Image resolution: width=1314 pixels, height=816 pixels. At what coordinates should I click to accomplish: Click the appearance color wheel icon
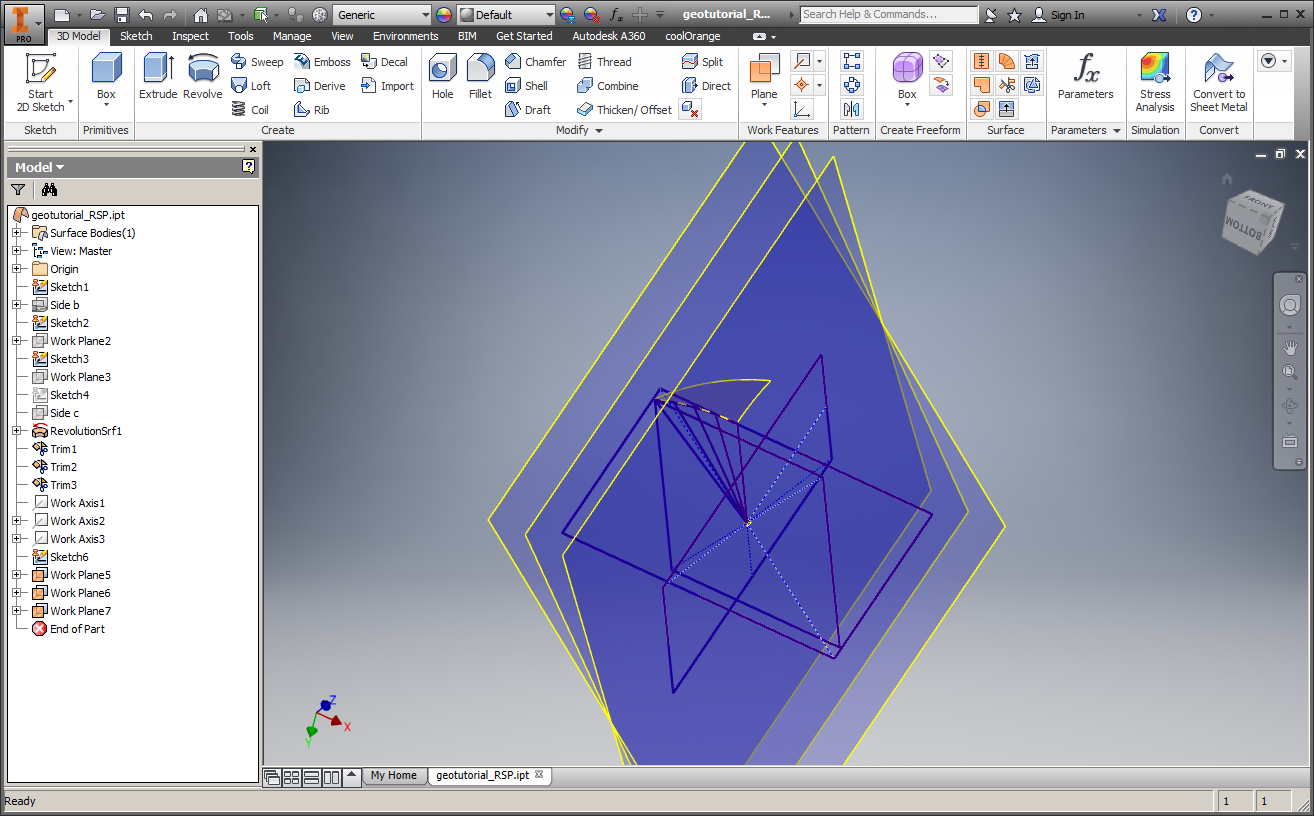click(x=444, y=15)
